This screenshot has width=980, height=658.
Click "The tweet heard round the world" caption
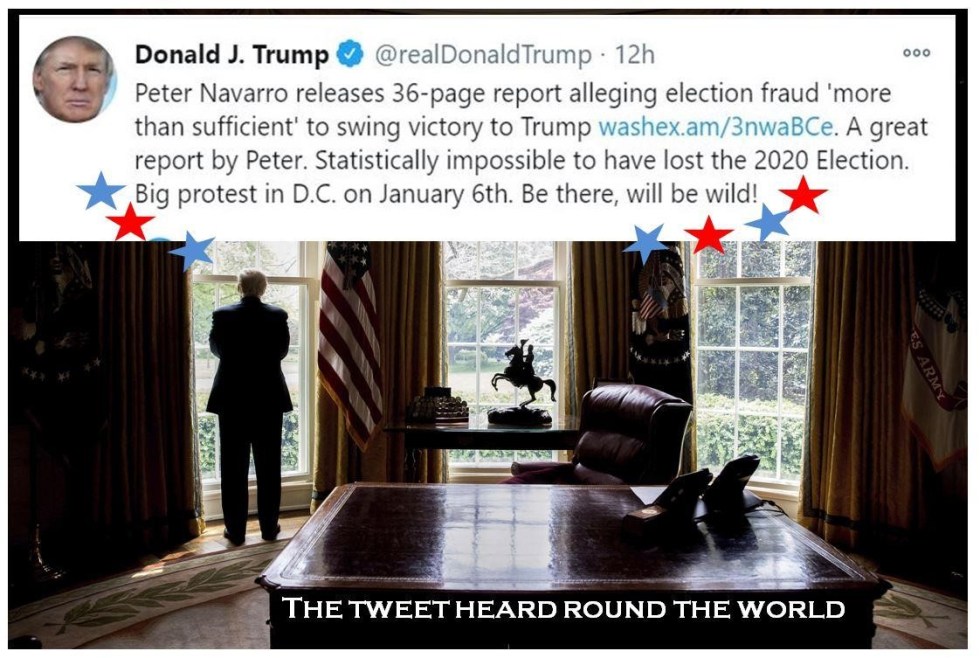[x=564, y=608]
